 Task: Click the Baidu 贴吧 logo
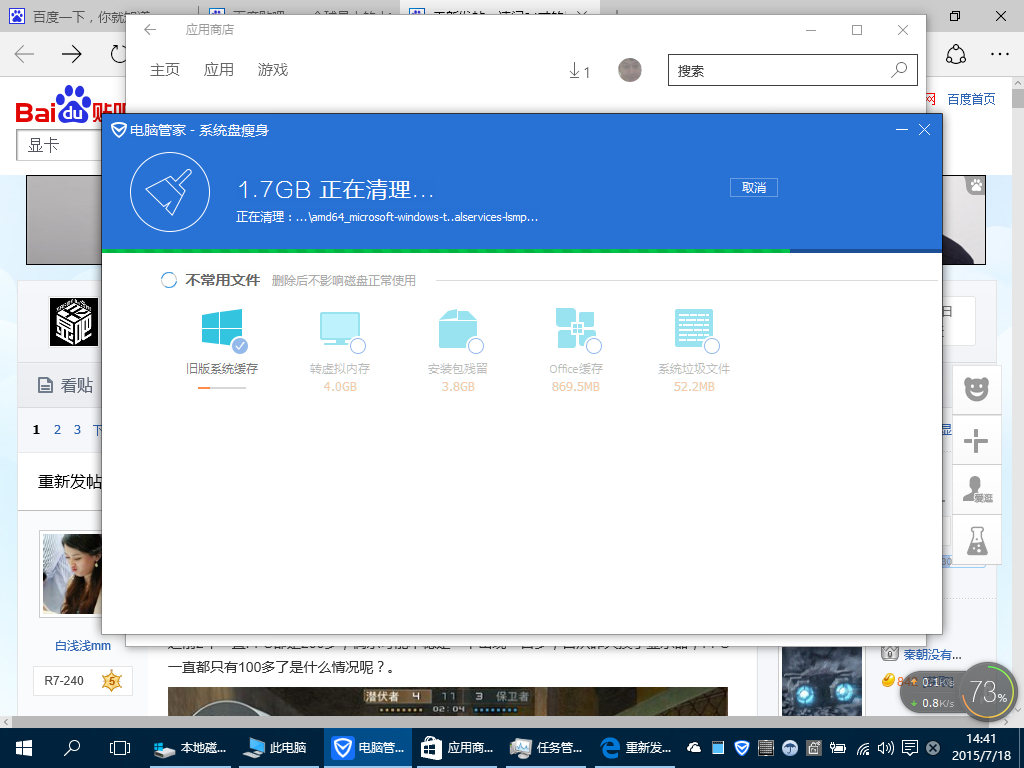(x=70, y=104)
